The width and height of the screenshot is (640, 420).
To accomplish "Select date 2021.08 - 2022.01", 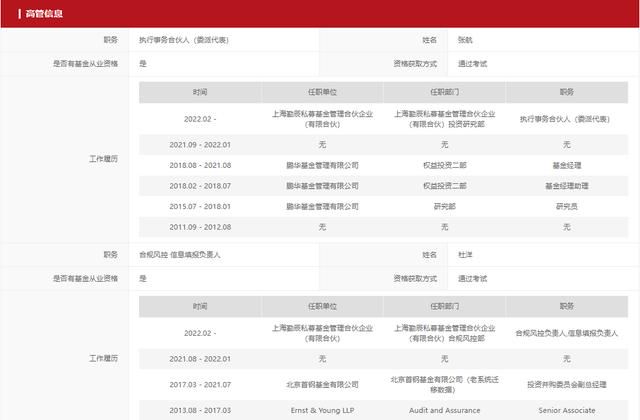I will [x=200, y=359].
